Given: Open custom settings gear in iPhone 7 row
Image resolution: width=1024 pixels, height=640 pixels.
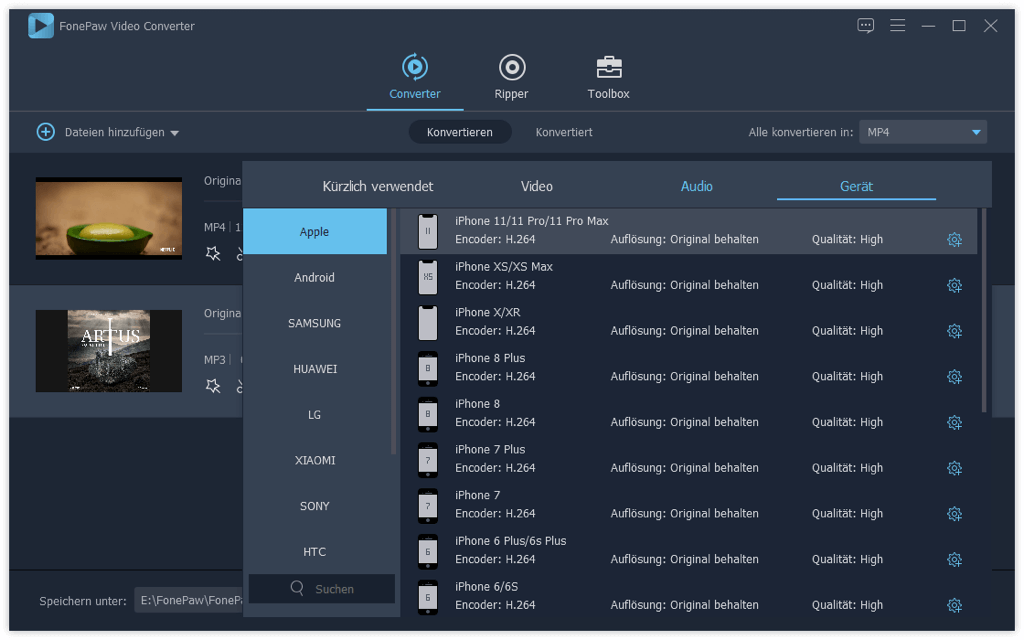Looking at the screenshot, I should tap(954, 514).
